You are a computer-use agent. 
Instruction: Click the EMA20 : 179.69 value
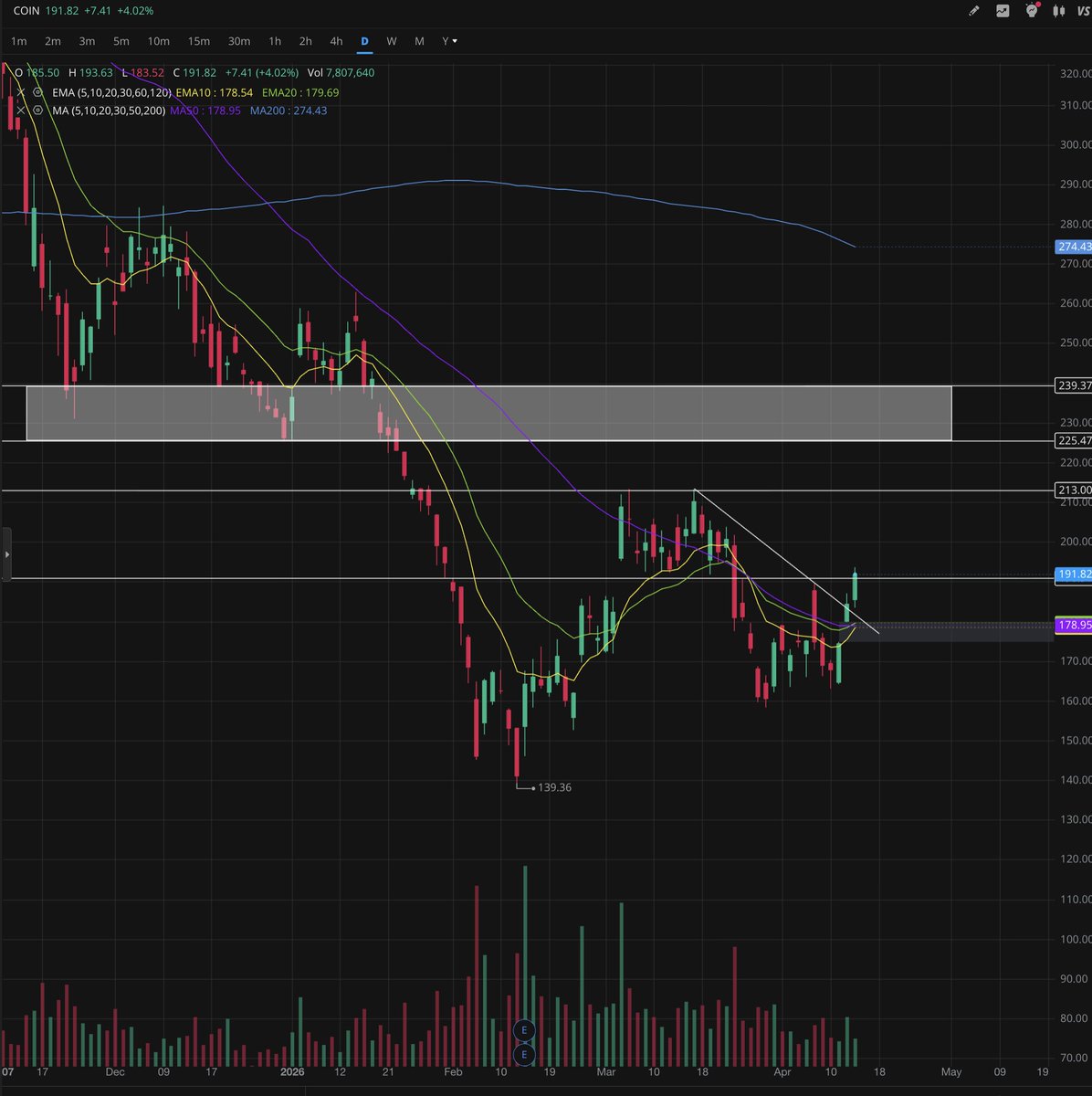pyautogui.click(x=300, y=92)
